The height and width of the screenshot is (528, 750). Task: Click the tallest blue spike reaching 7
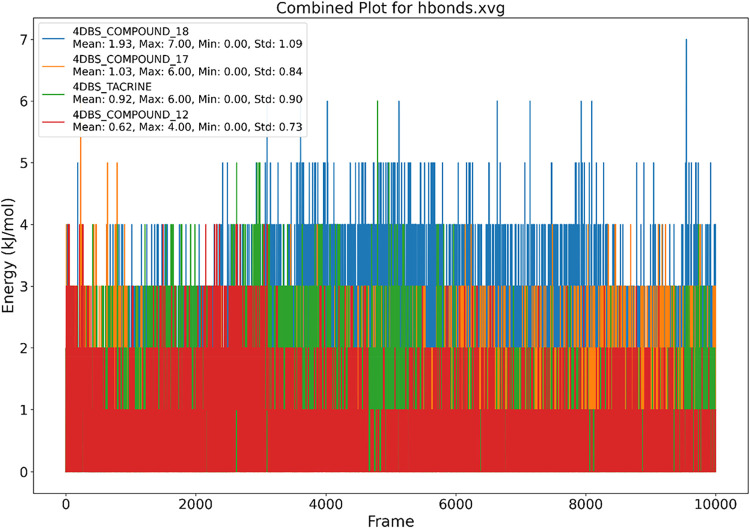point(686,100)
